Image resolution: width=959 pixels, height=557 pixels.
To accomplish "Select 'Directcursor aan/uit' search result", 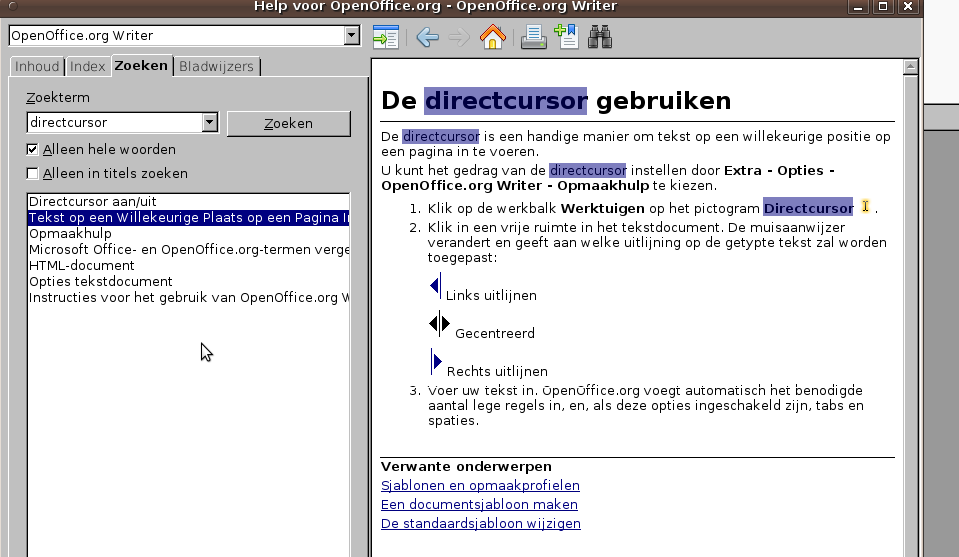I will [x=93, y=202].
